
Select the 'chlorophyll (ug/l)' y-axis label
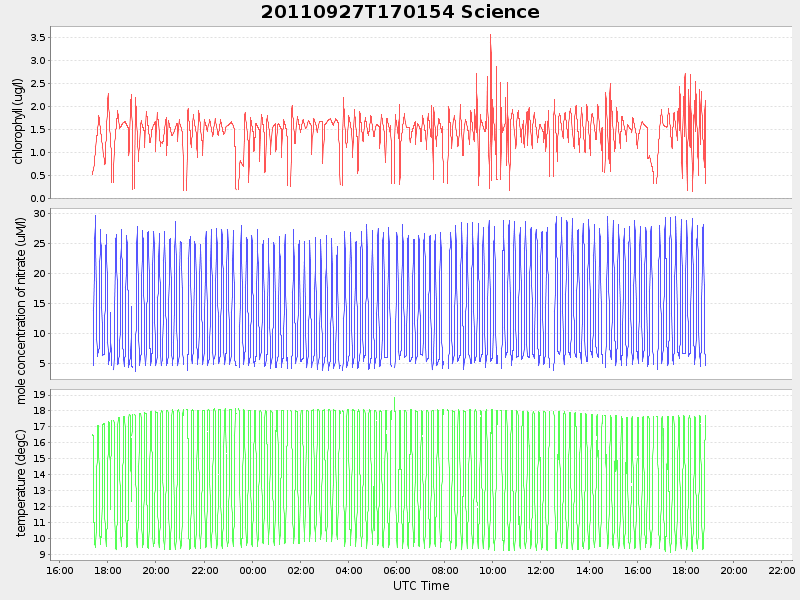pos(19,121)
